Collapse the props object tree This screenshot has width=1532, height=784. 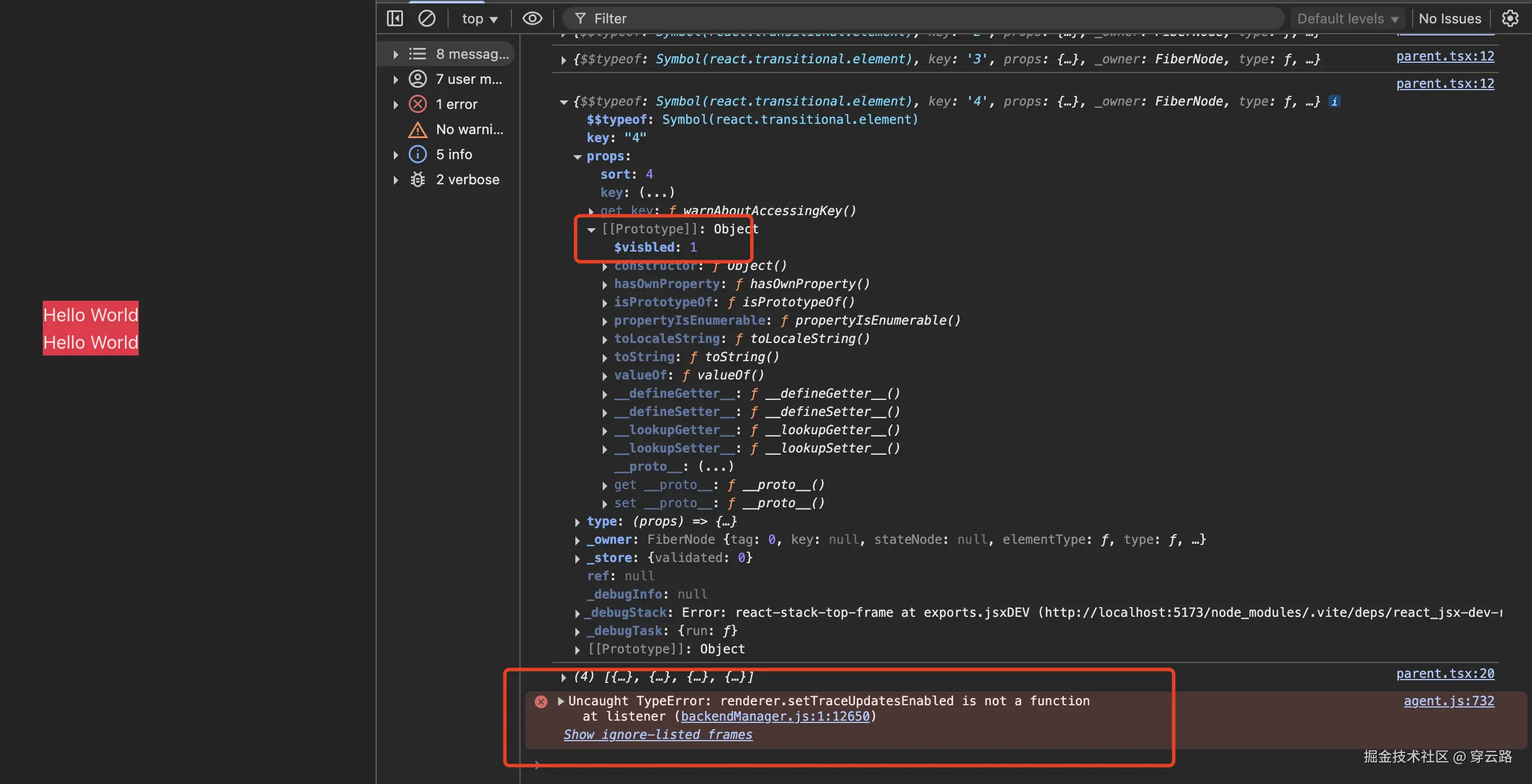coord(577,157)
